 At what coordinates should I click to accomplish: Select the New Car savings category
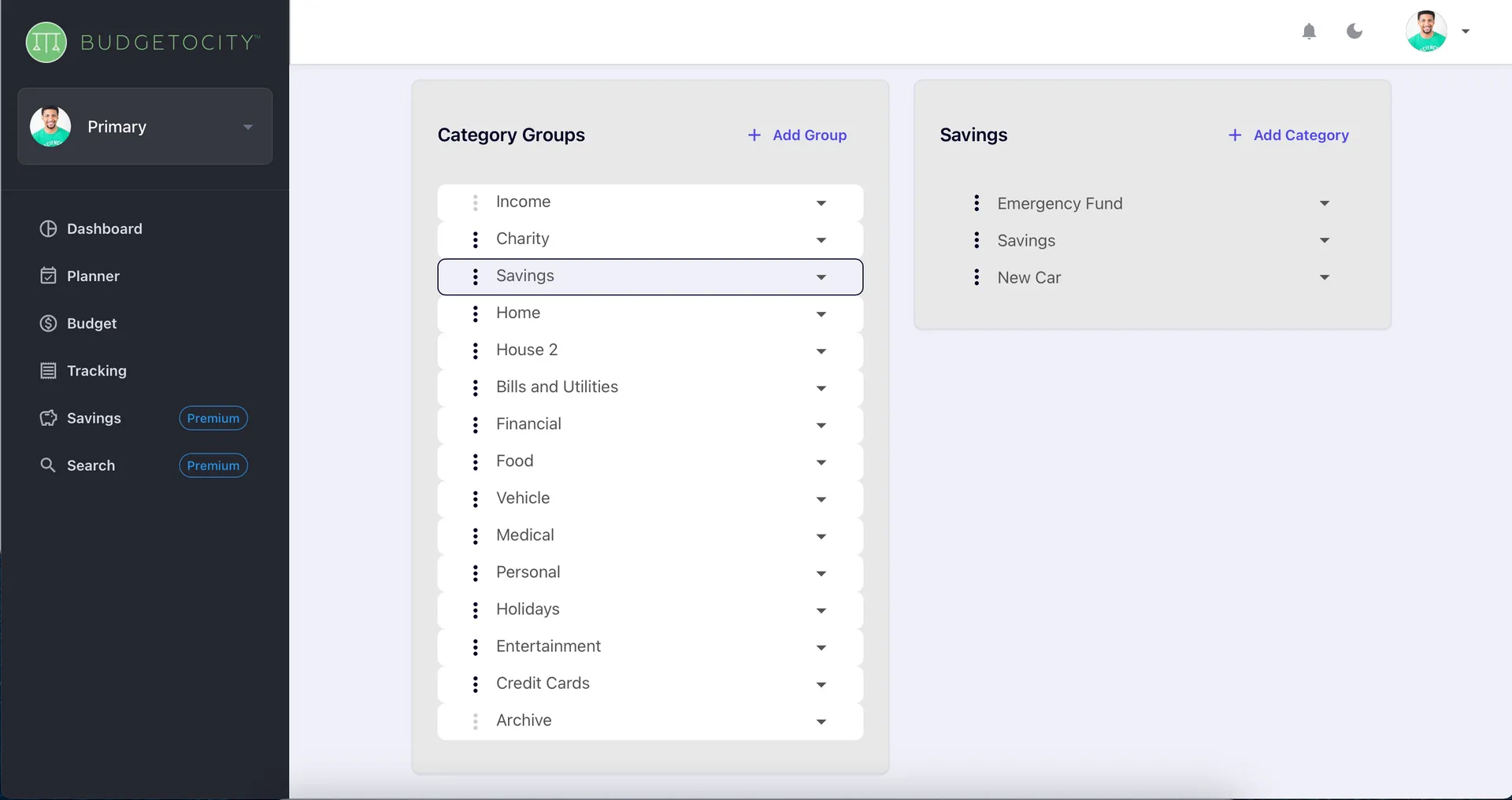(x=1029, y=277)
